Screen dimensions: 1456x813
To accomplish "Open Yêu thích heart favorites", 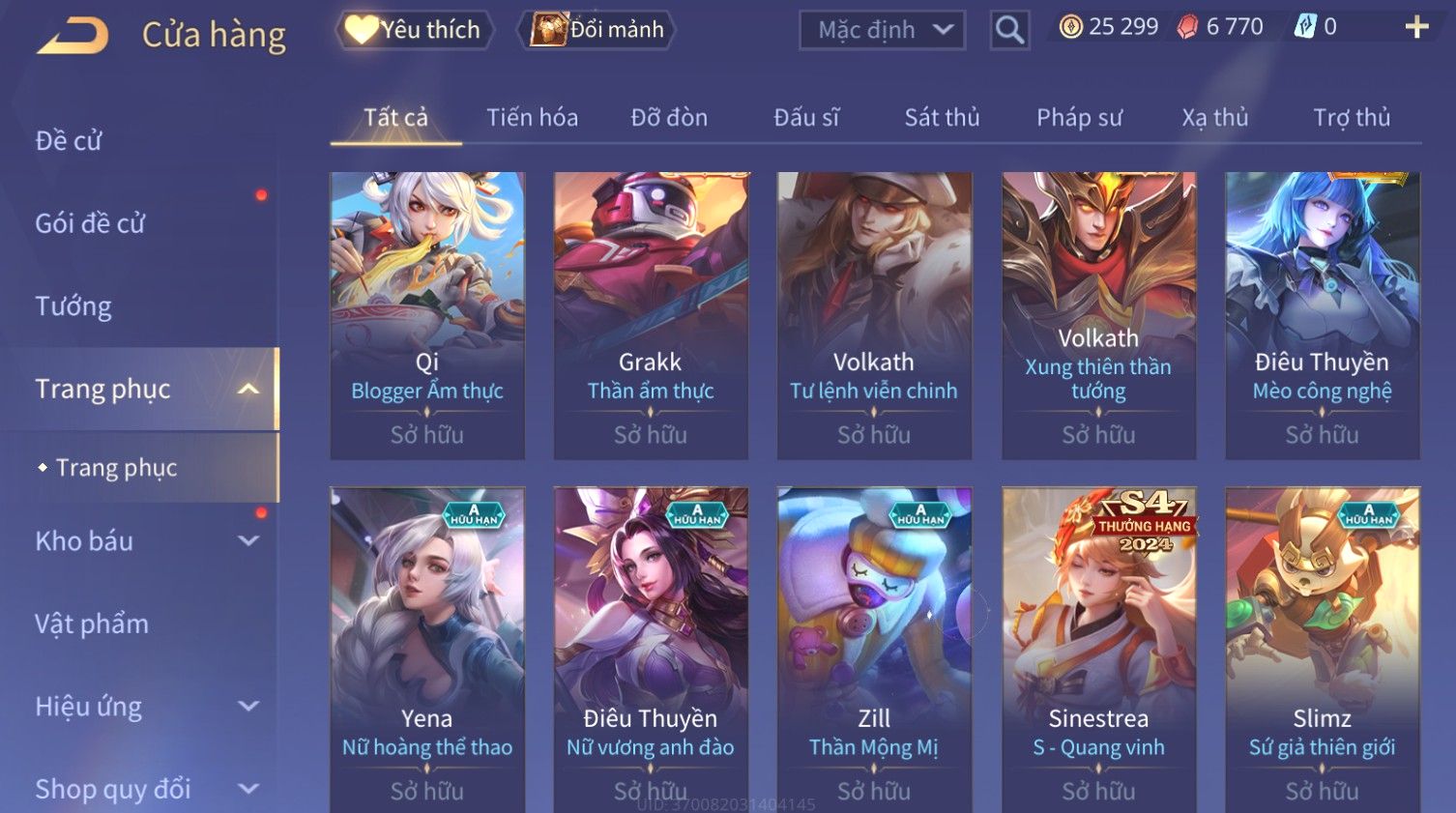I will [x=414, y=30].
